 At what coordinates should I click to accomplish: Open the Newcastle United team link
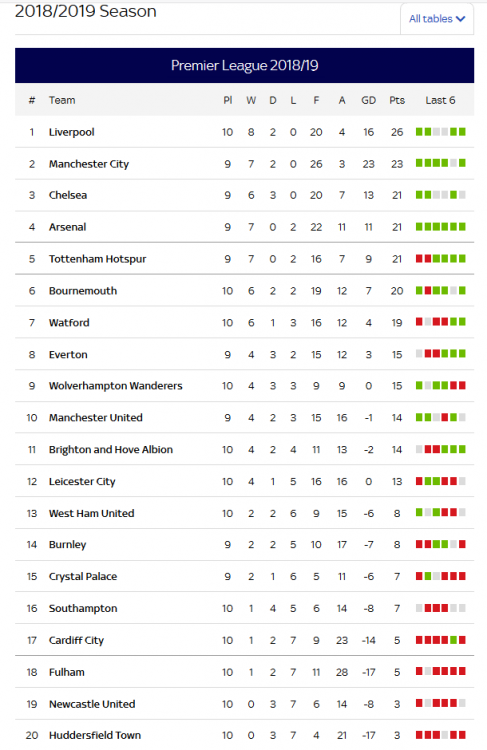point(92,704)
